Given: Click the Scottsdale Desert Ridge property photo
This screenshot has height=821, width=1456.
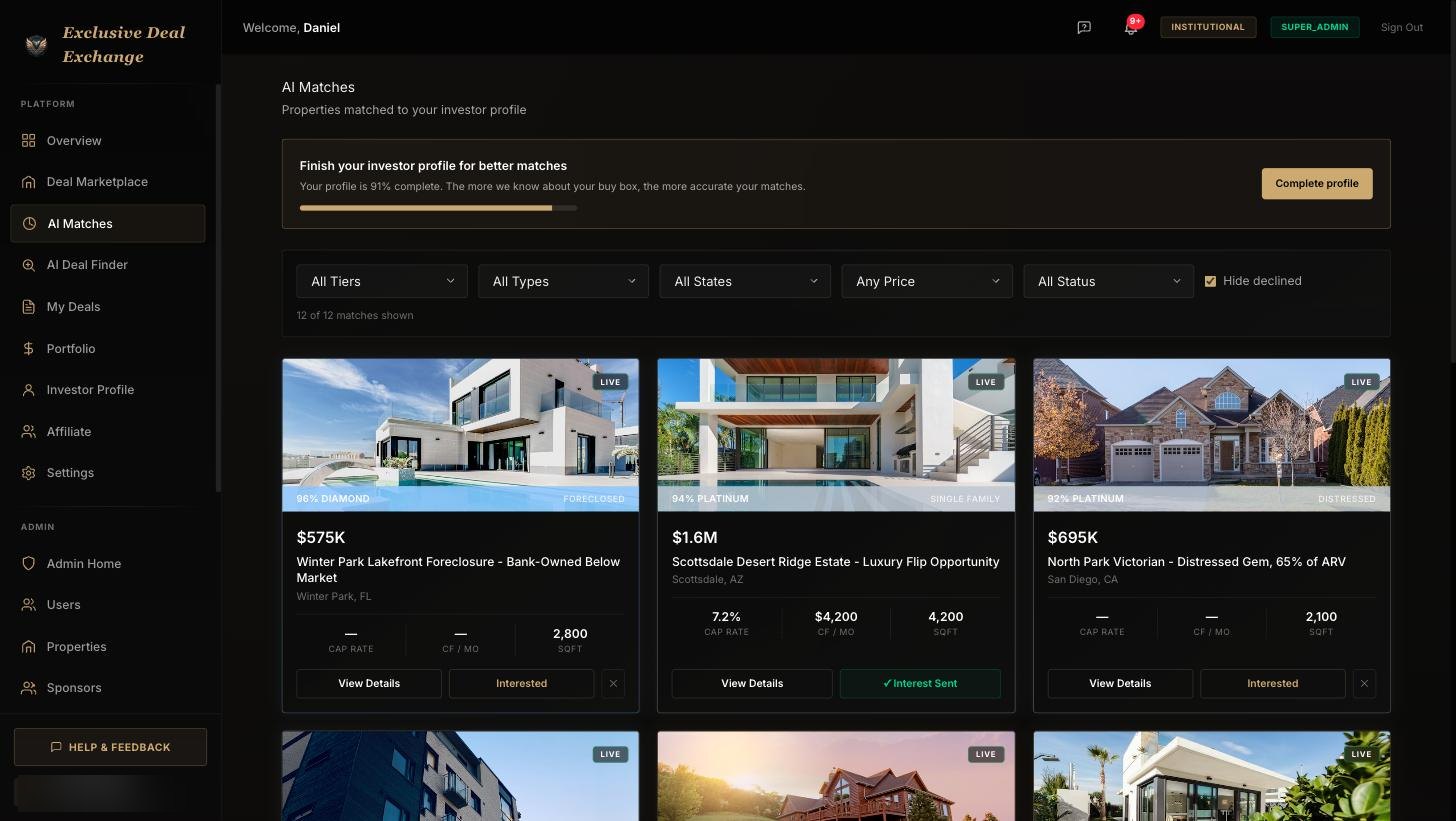Looking at the screenshot, I should 836,435.
